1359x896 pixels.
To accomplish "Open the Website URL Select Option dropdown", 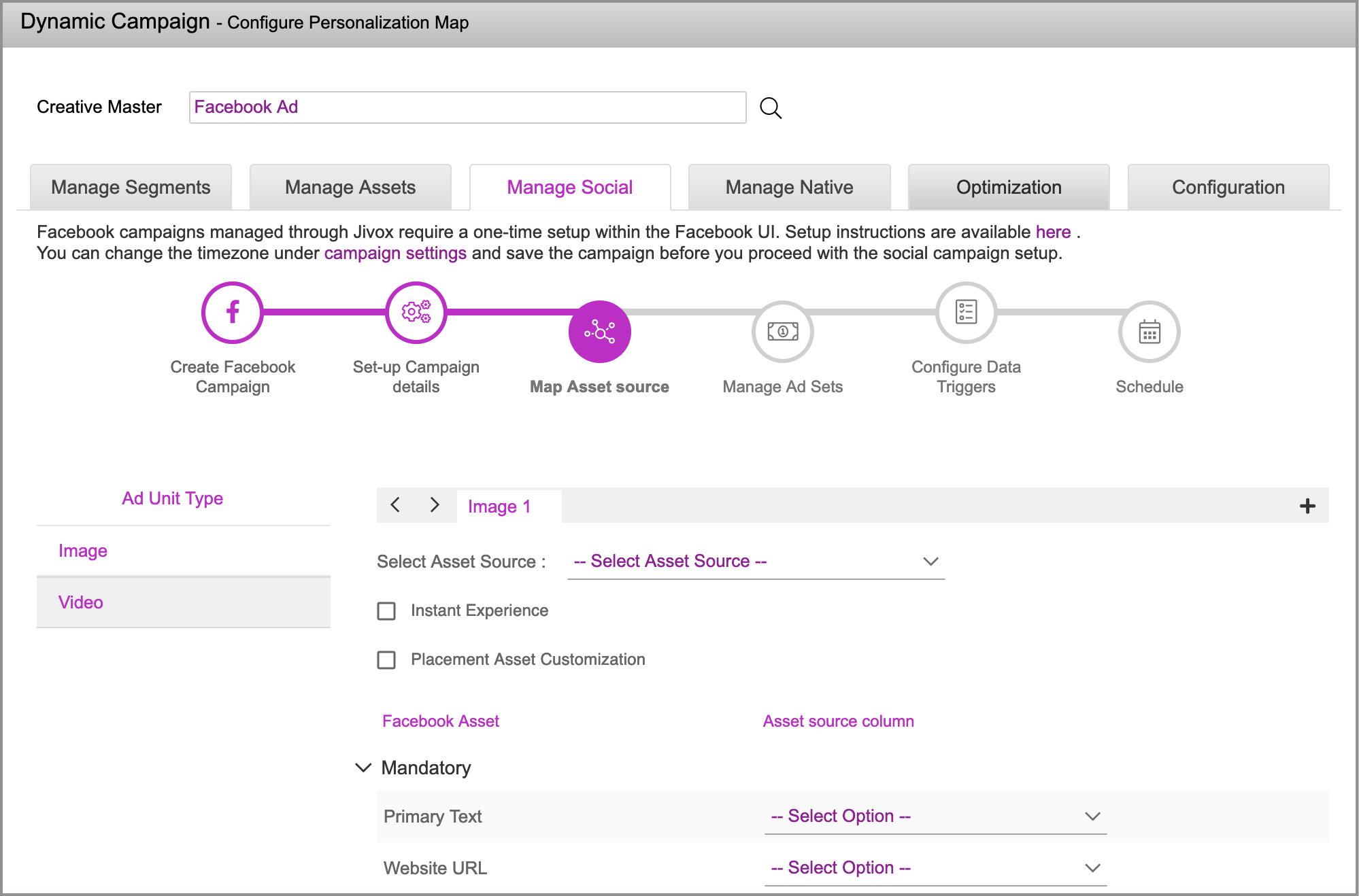I will click(935, 868).
